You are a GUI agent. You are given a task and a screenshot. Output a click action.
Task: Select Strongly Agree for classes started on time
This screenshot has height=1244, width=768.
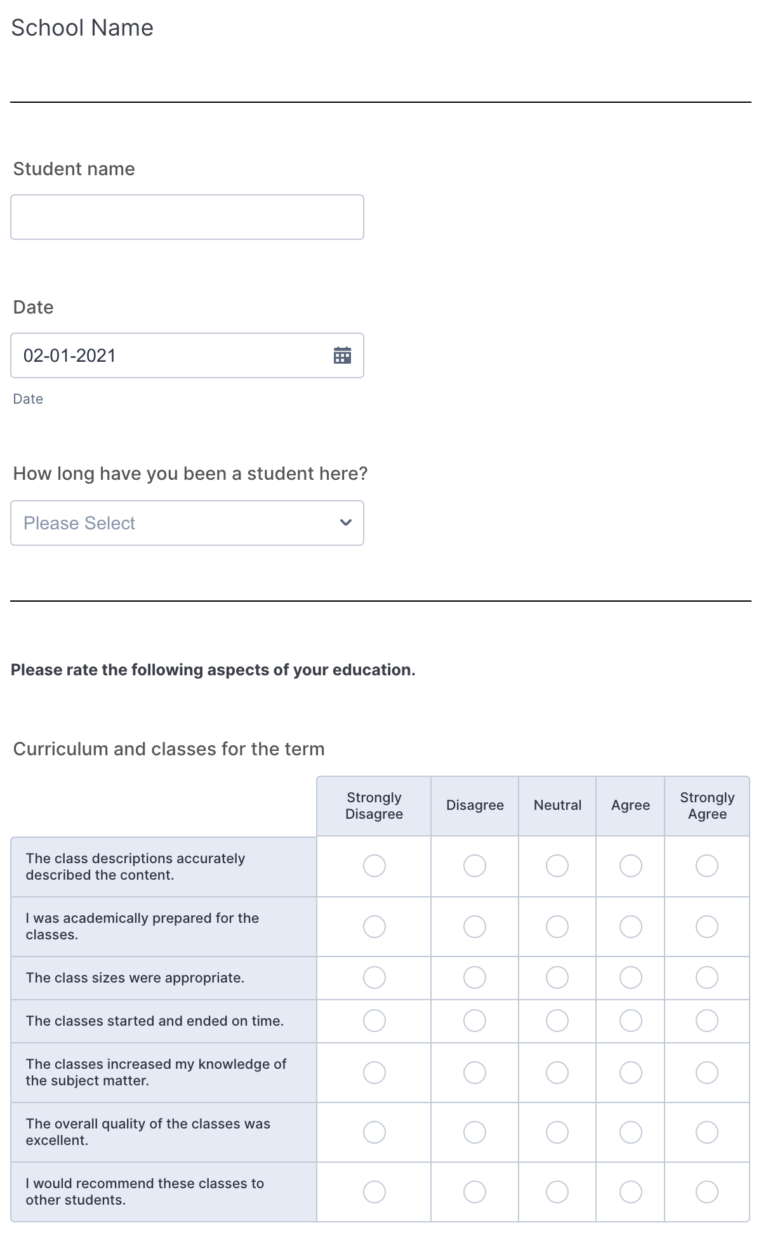[707, 1021]
